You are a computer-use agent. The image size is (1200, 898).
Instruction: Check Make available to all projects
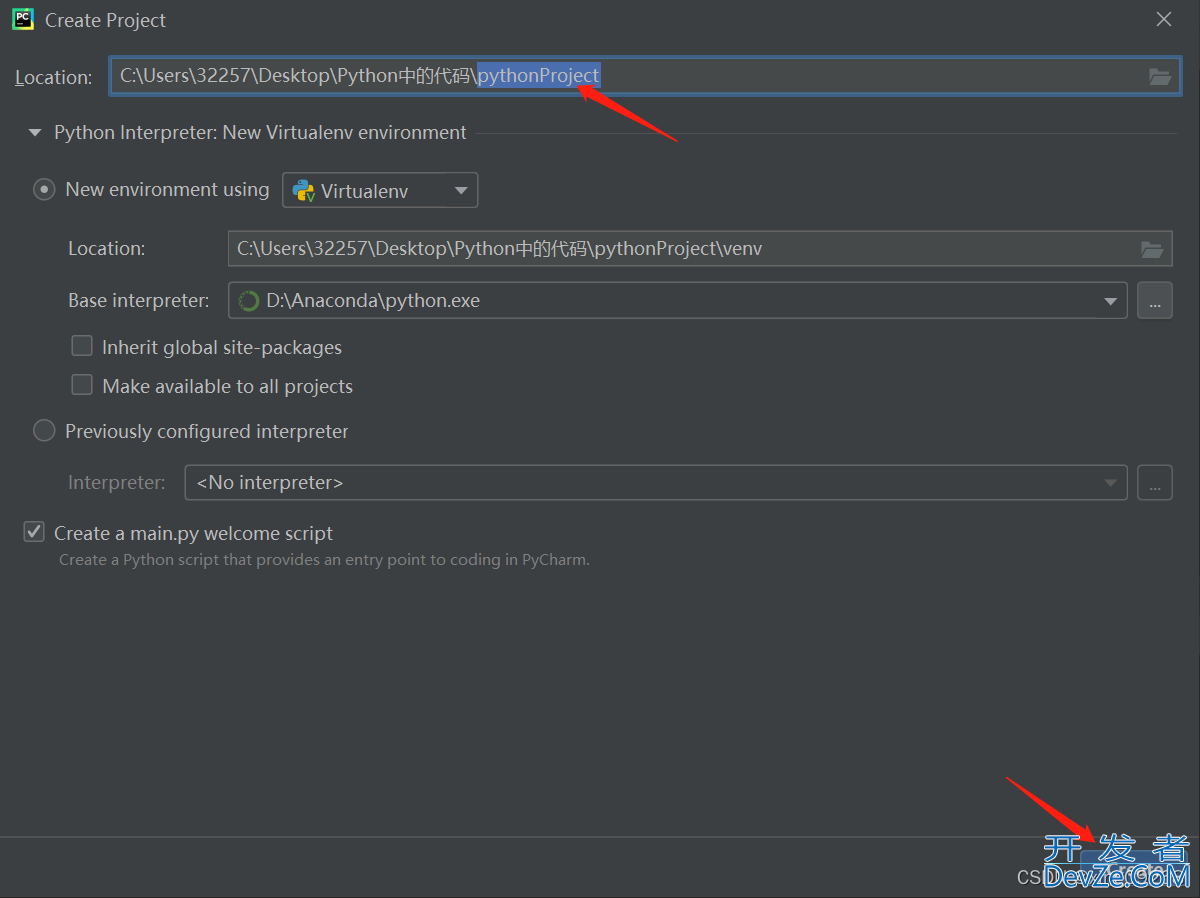(82, 385)
